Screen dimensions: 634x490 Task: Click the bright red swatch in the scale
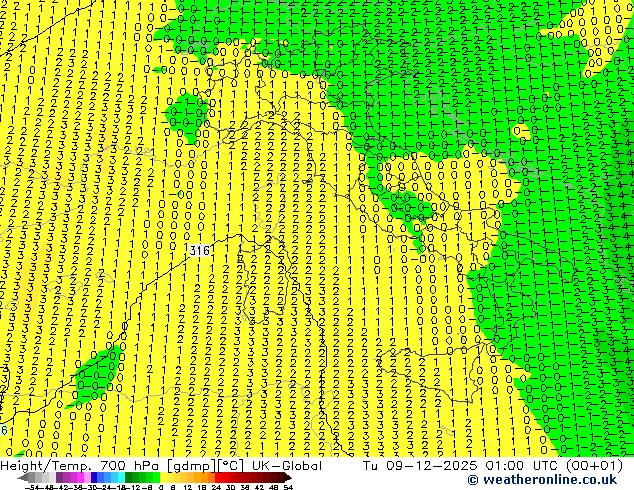click(x=218, y=478)
